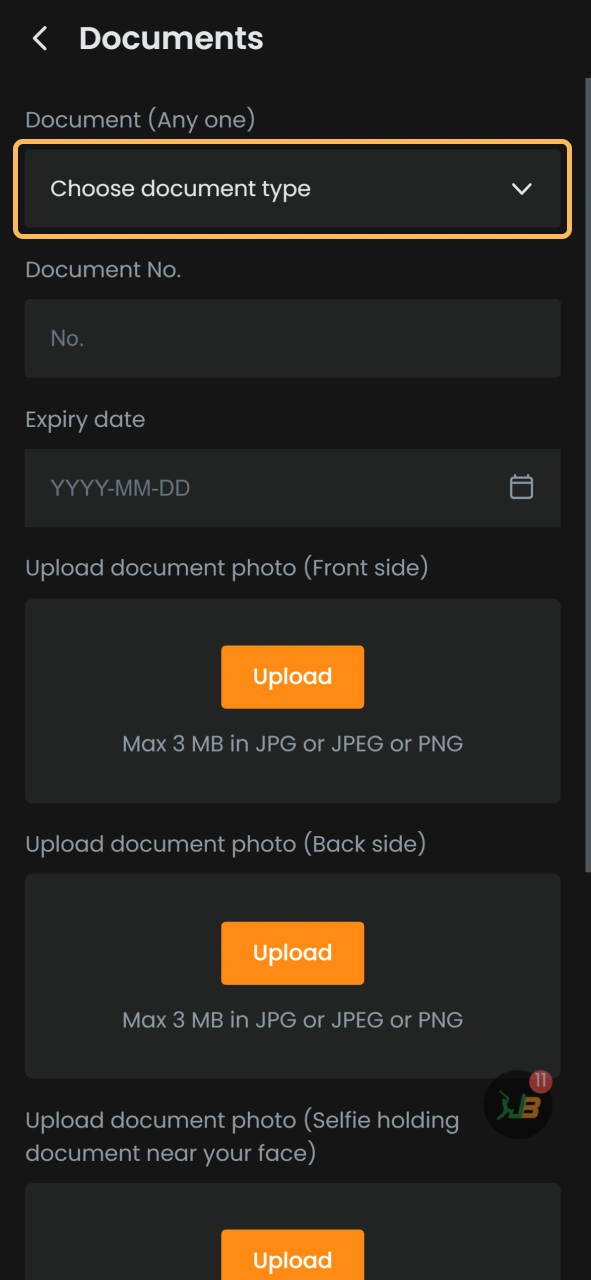Viewport: 591px width, 1280px height.
Task: Click the highlighted document type combo box
Action: (x=292, y=188)
